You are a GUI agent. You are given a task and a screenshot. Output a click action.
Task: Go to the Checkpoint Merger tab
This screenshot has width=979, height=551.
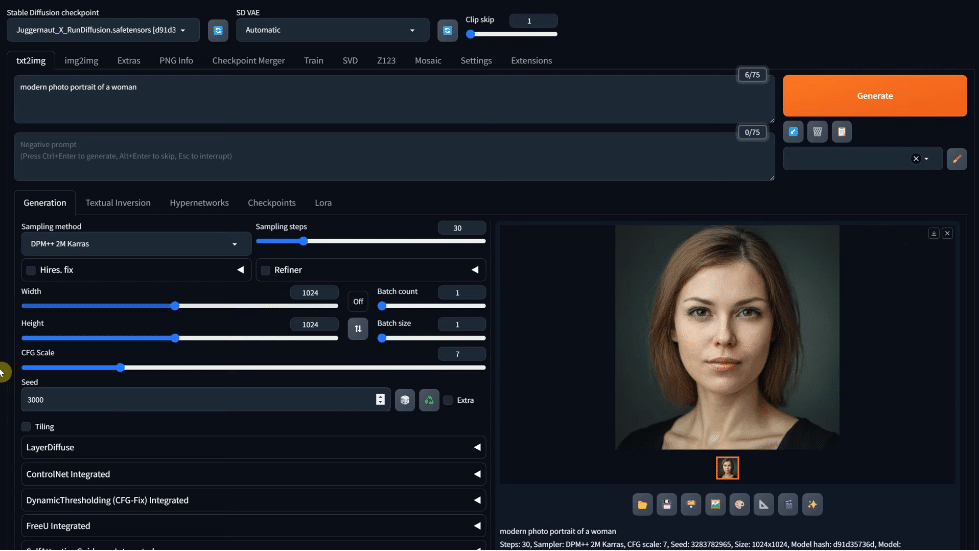coord(248,61)
